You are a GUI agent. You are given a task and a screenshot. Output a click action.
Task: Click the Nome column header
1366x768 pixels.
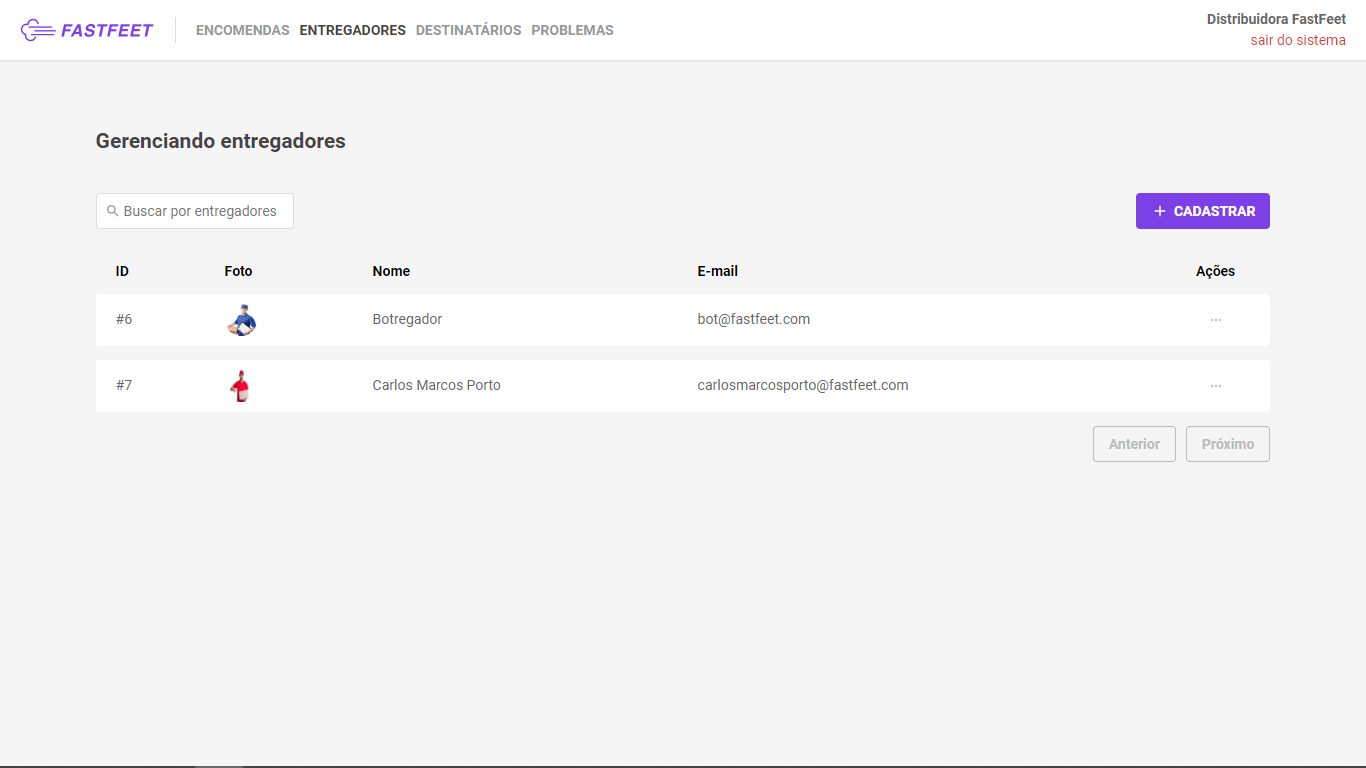click(x=391, y=271)
